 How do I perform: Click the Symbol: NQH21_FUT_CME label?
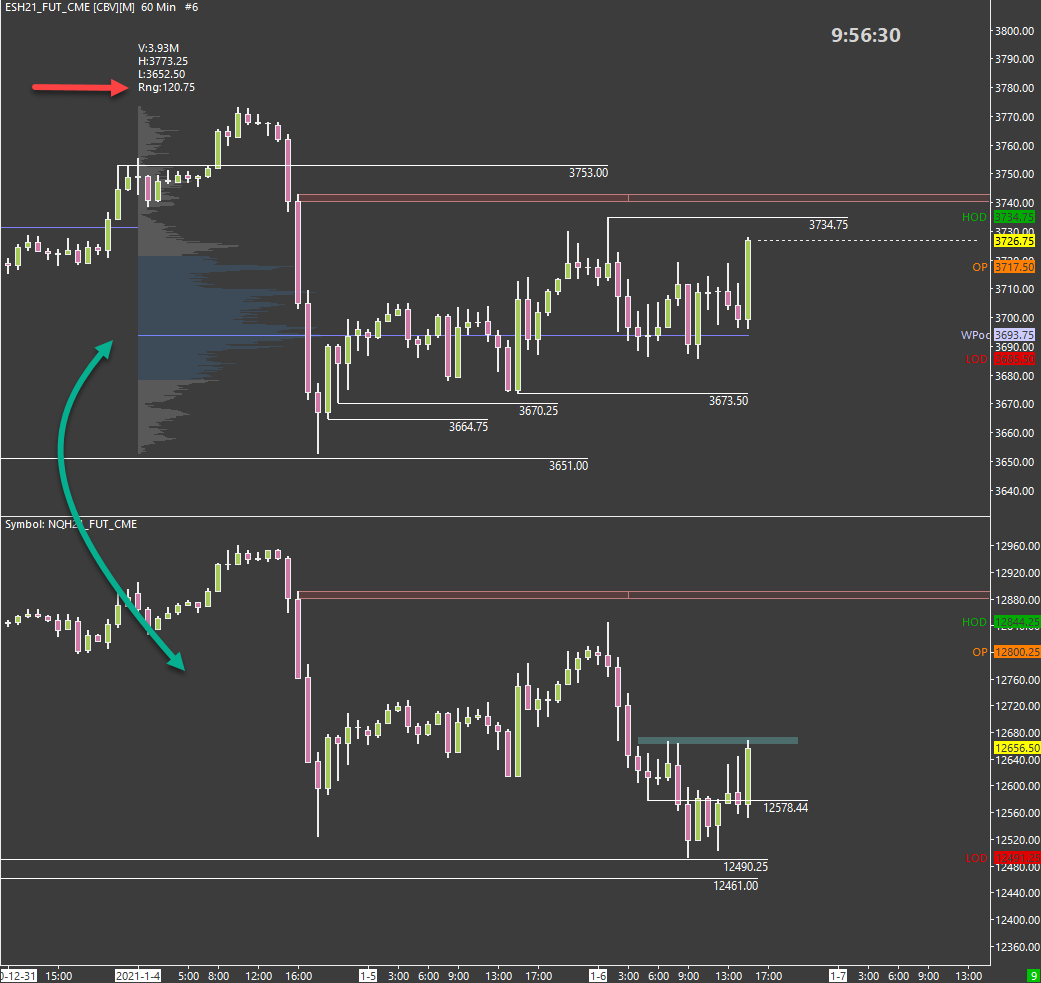point(71,524)
